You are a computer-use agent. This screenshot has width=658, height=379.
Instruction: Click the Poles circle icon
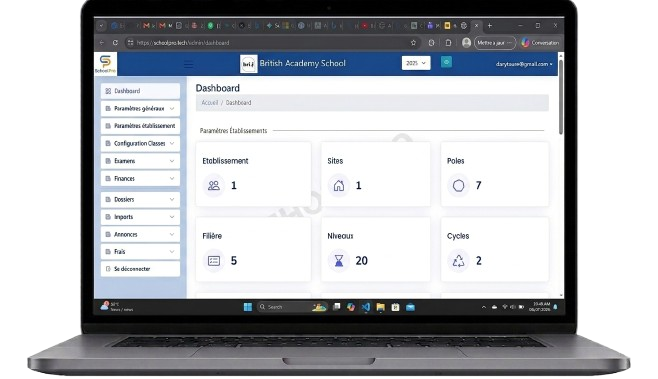tap(458, 186)
